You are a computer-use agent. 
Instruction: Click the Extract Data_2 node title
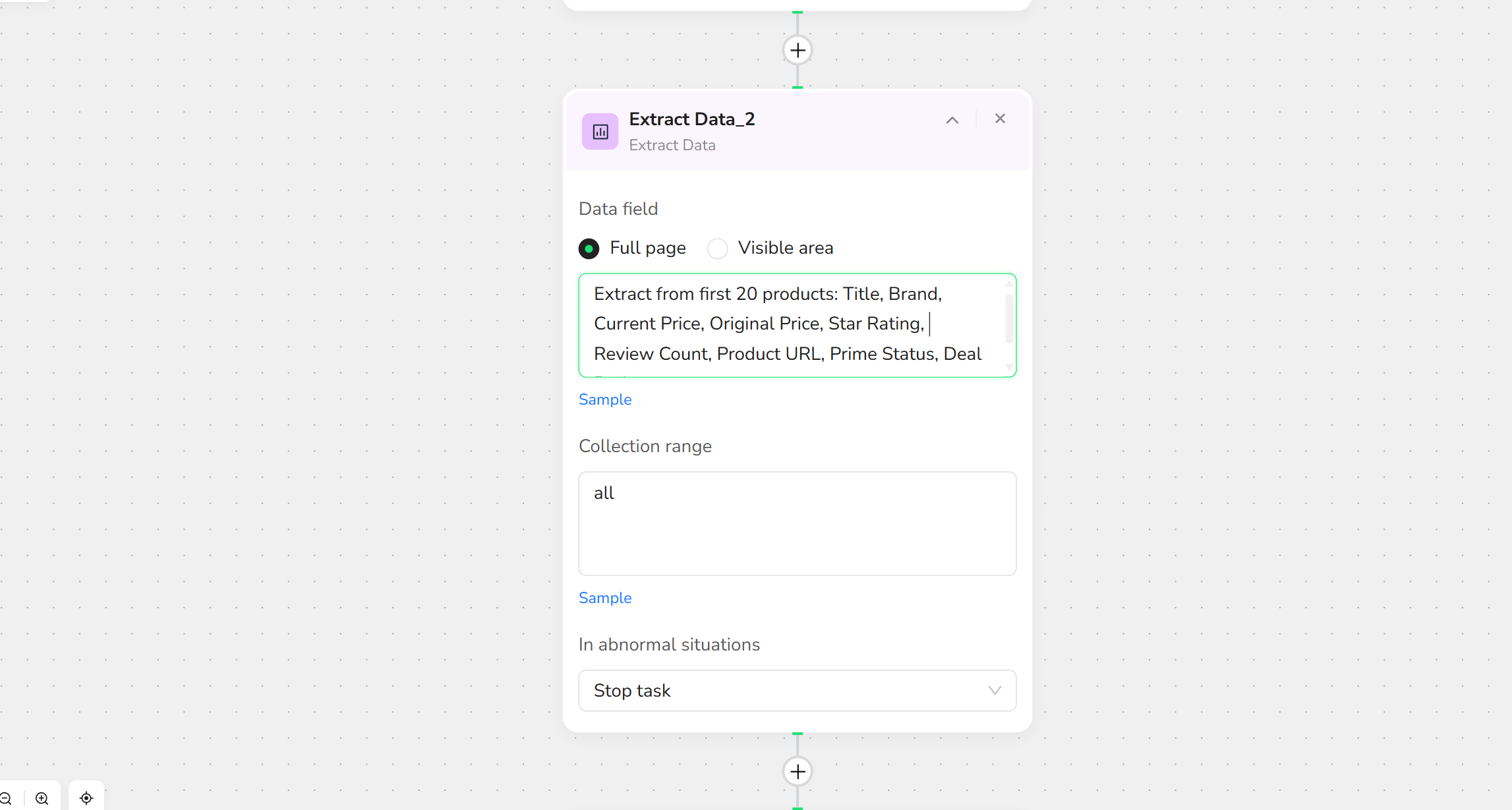692,119
